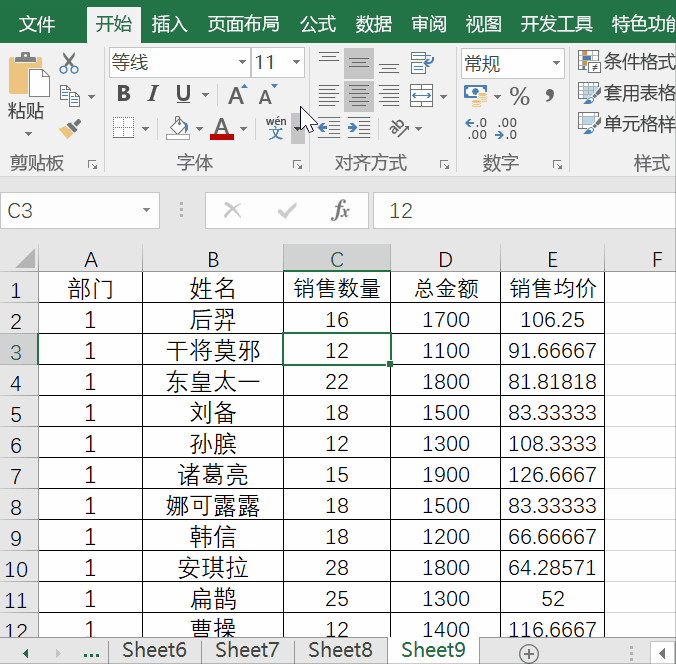
Task: Open font size 11 dropdown
Action: pyautogui.click(x=296, y=62)
